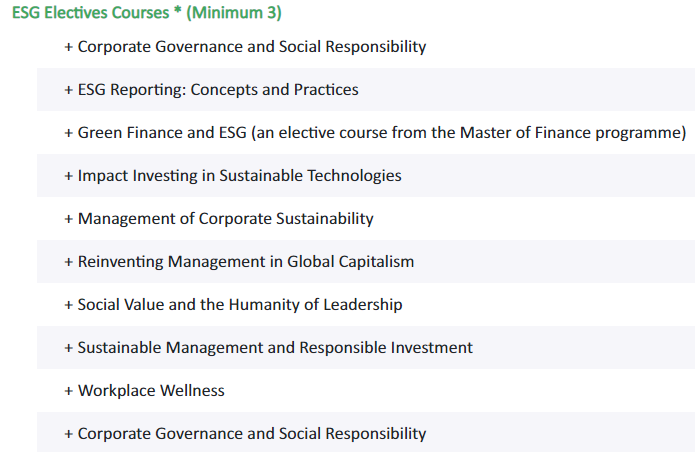Click the plus icon beside Sustainable Management
The height and width of the screenshot is (452, 695).
pos(68,348)
